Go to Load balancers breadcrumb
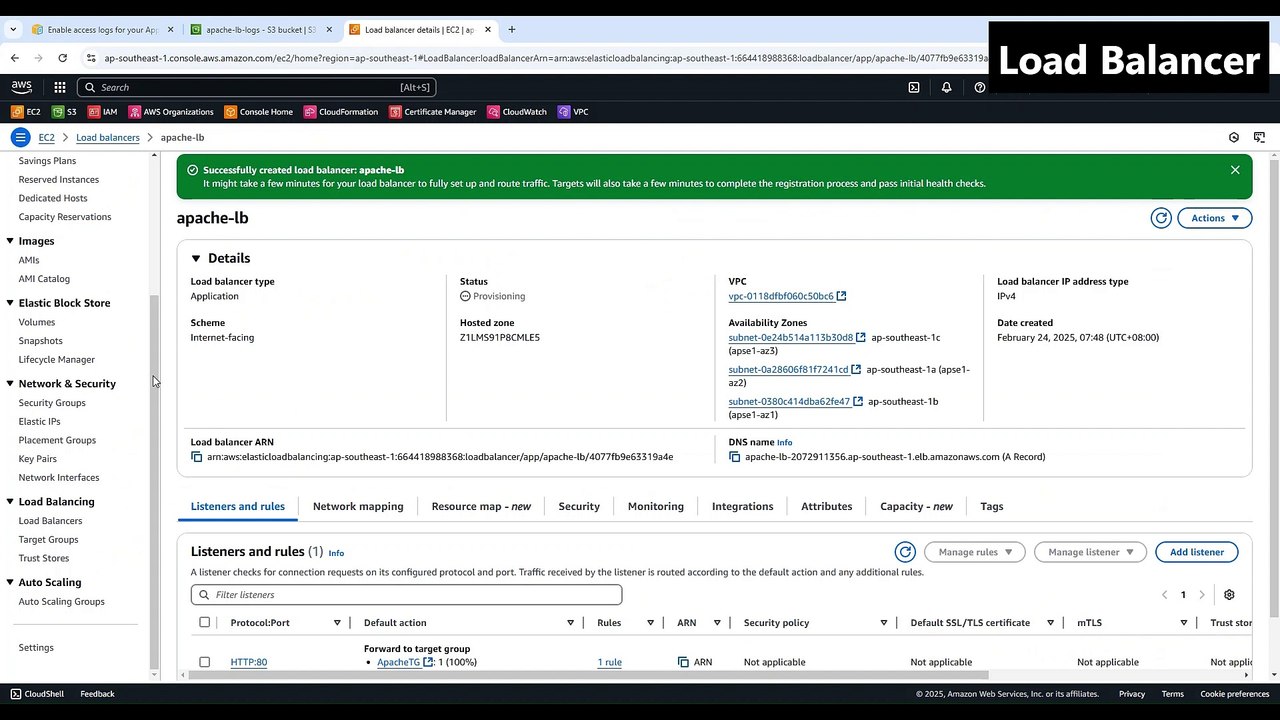 click(108, 137)
